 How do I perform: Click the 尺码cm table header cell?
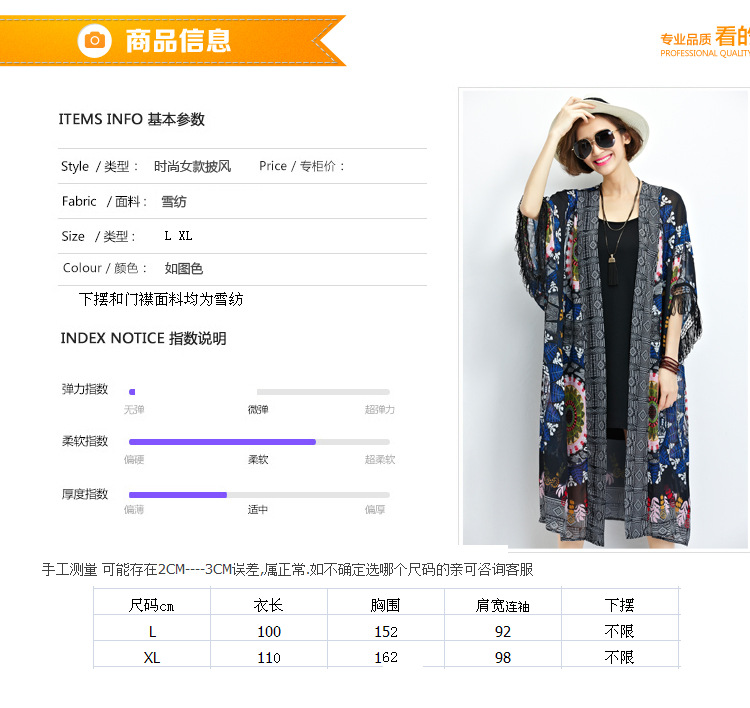tap(152, 605)
